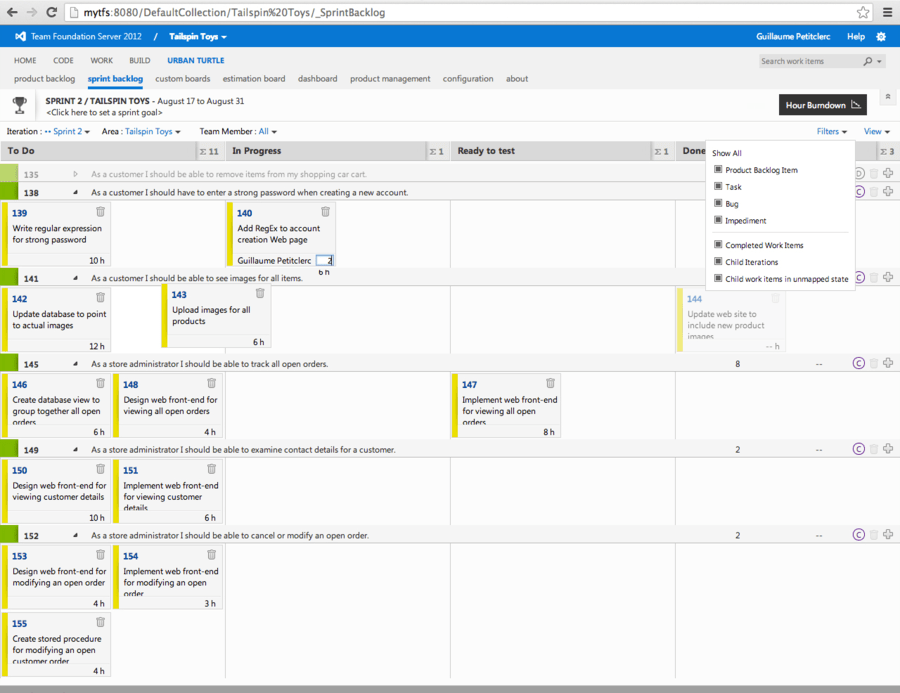Click trash icon on task 154
The width and height of the screenshot is (900, 693).
click(211, 554)
